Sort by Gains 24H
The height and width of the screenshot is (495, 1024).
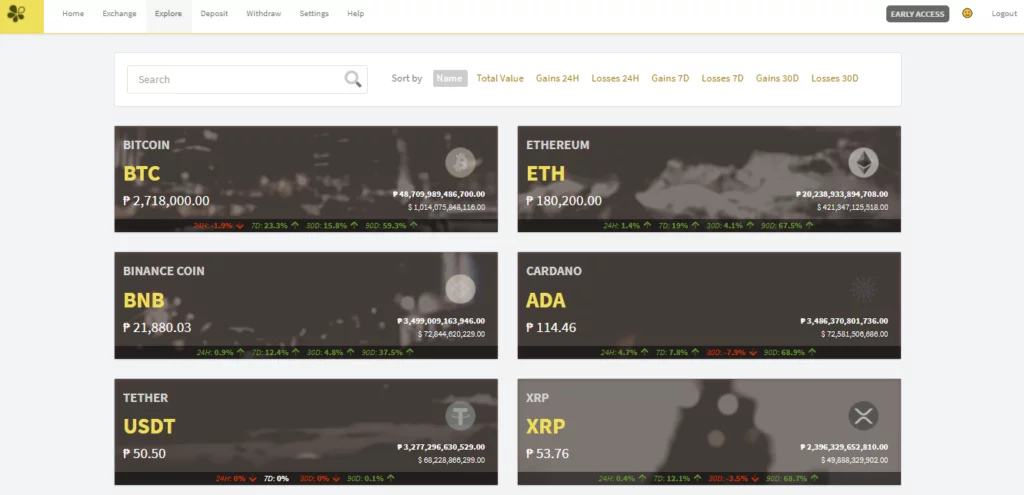(558, 78)
